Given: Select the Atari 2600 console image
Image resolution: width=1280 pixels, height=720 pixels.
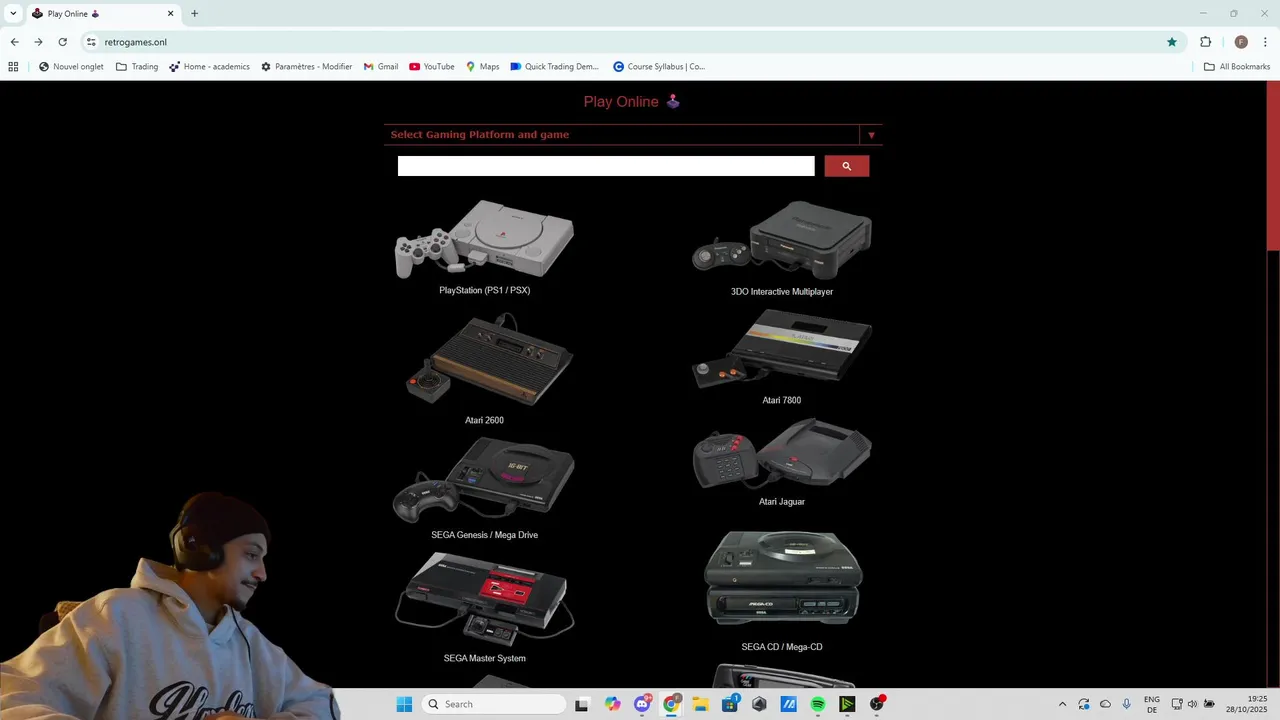Looking at the screenshot, I should click(488, 360).
